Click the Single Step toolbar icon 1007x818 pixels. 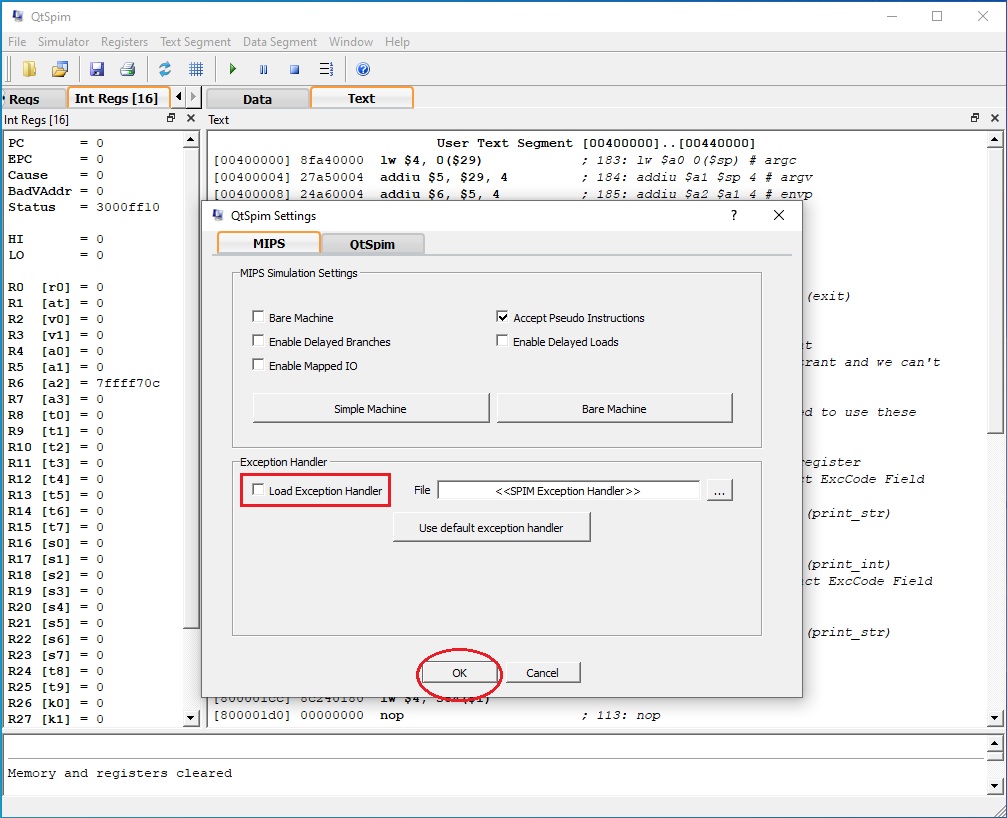pos(326,69)
